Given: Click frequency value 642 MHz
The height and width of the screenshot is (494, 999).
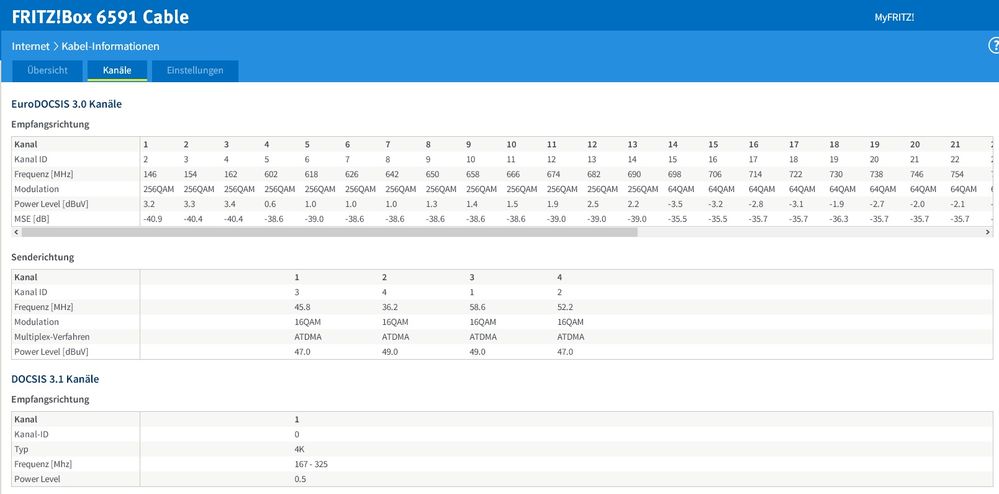Looking at the screenshot, I should click(x=392, y=174).
